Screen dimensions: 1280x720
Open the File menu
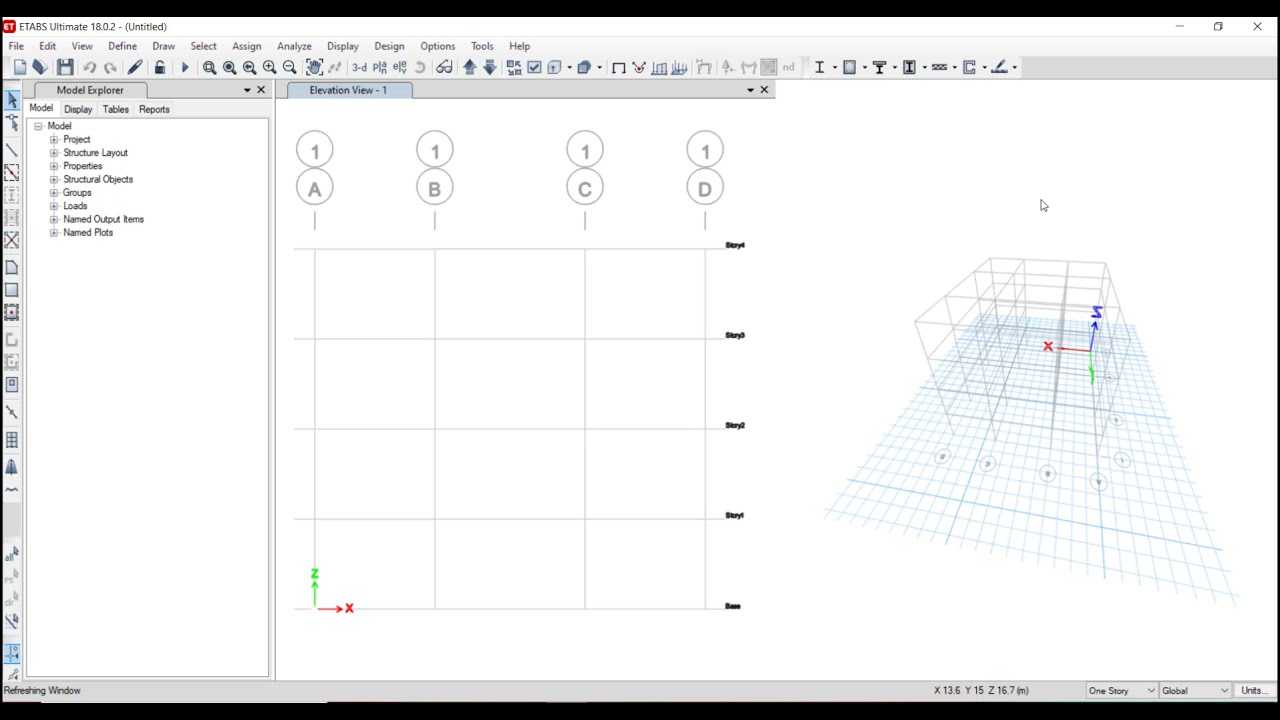(x=16, y=46)
